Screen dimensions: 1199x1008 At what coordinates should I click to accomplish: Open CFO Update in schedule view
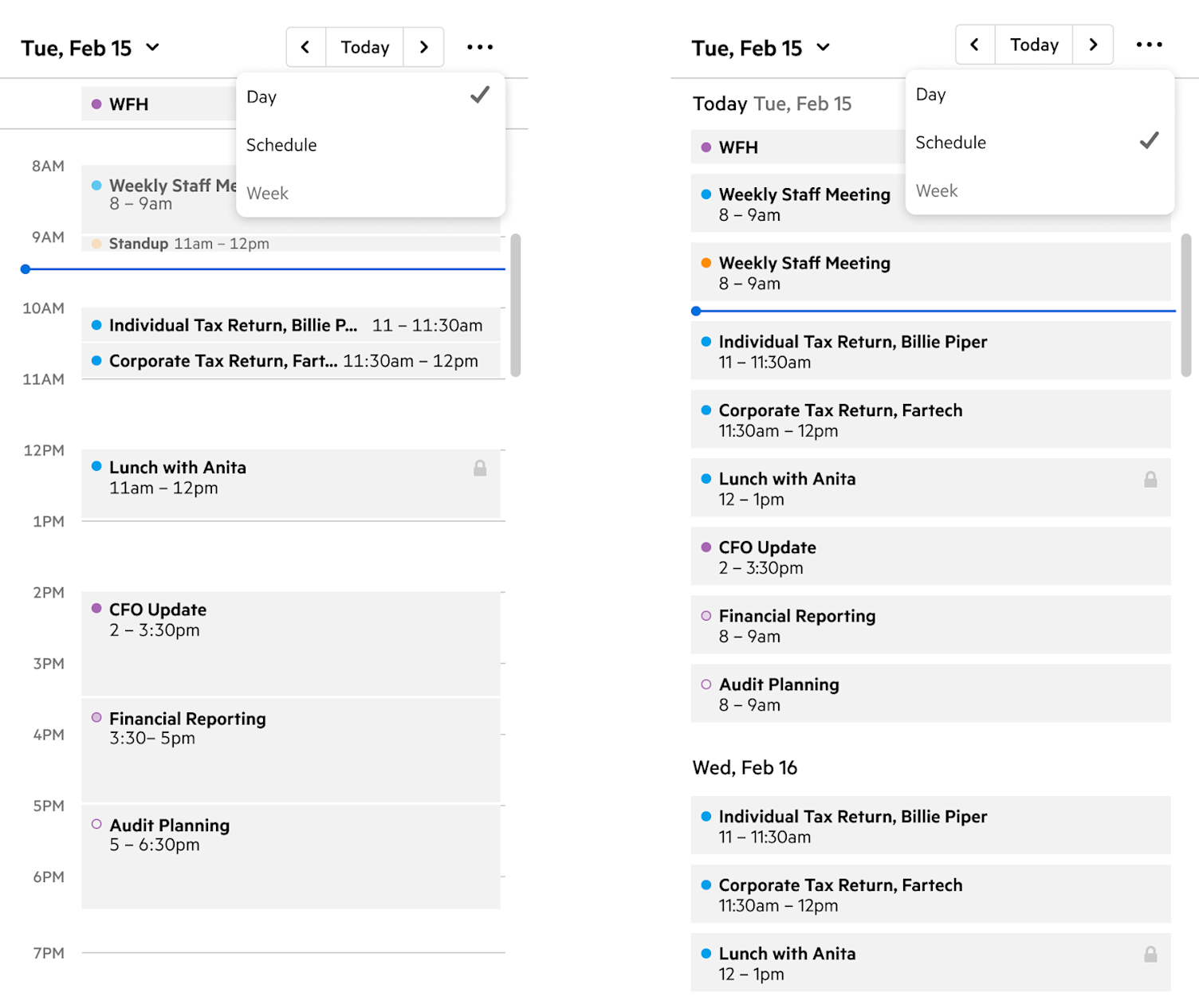931,556
